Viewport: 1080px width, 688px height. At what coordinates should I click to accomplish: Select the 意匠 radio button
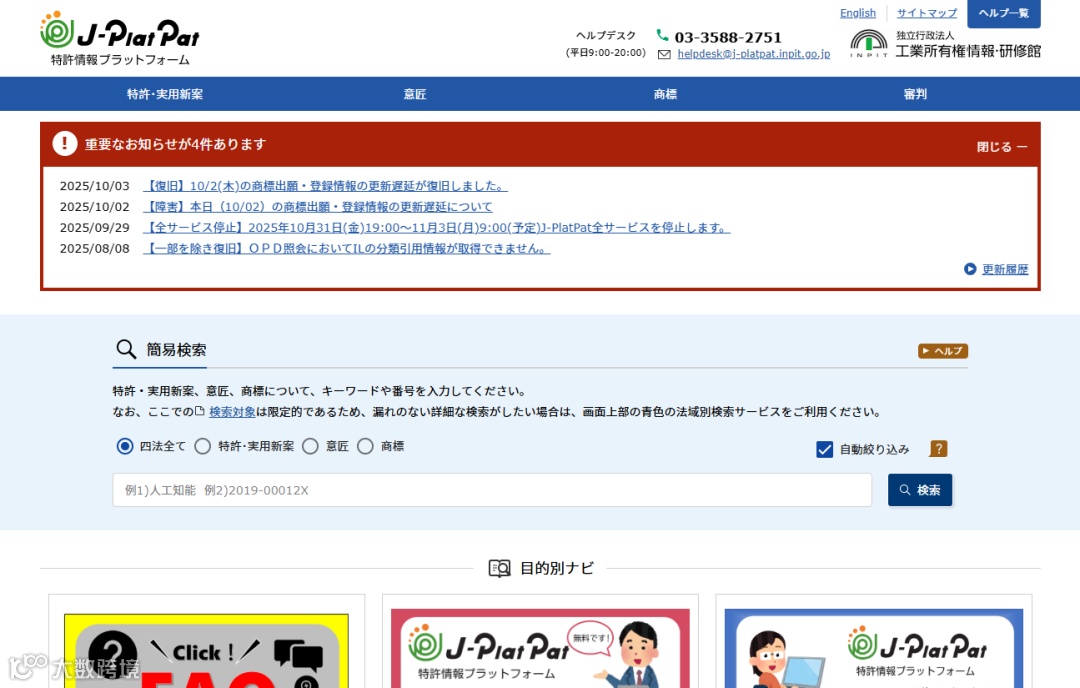click(311, 446)
